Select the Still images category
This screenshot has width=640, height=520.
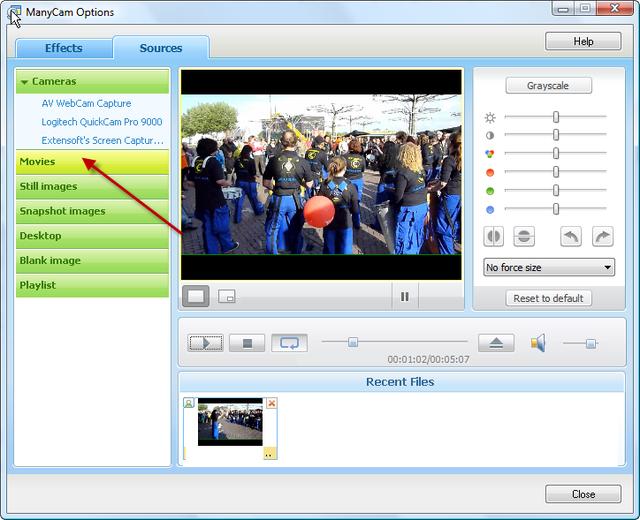pyautogui.click(x=92, y=187)
